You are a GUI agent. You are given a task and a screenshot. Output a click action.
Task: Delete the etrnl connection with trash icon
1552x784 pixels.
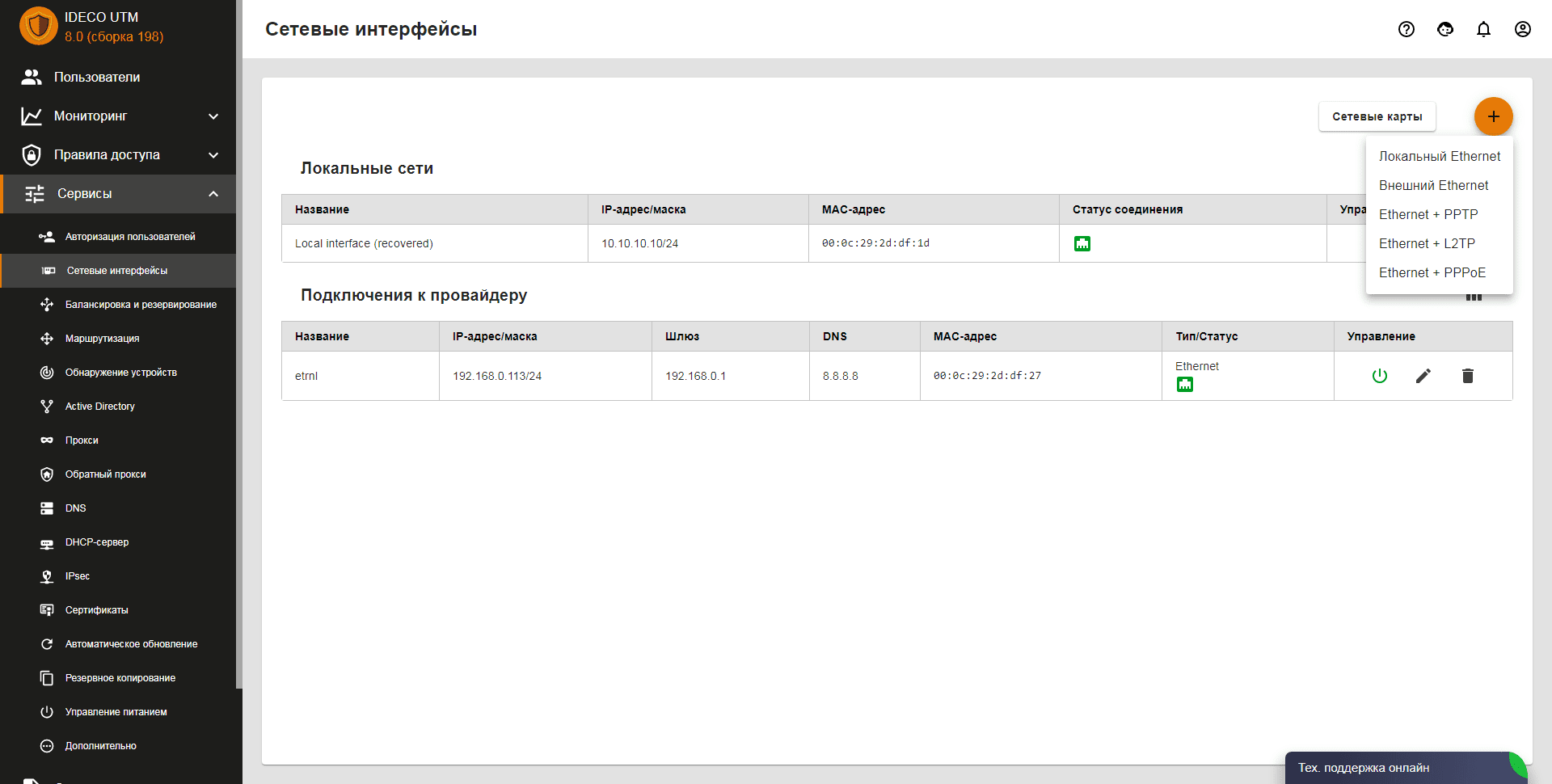click(1468, 376)
